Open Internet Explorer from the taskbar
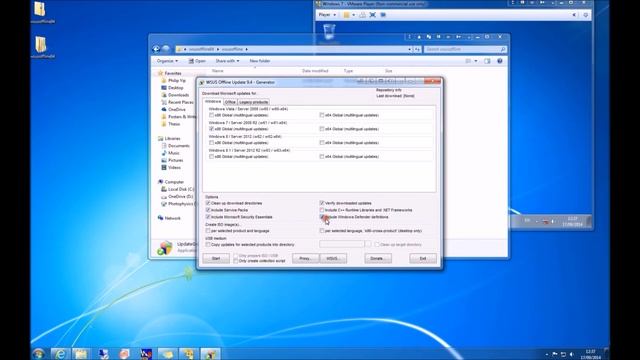Viewport: 640px width, 360px height. pos(60,354)
